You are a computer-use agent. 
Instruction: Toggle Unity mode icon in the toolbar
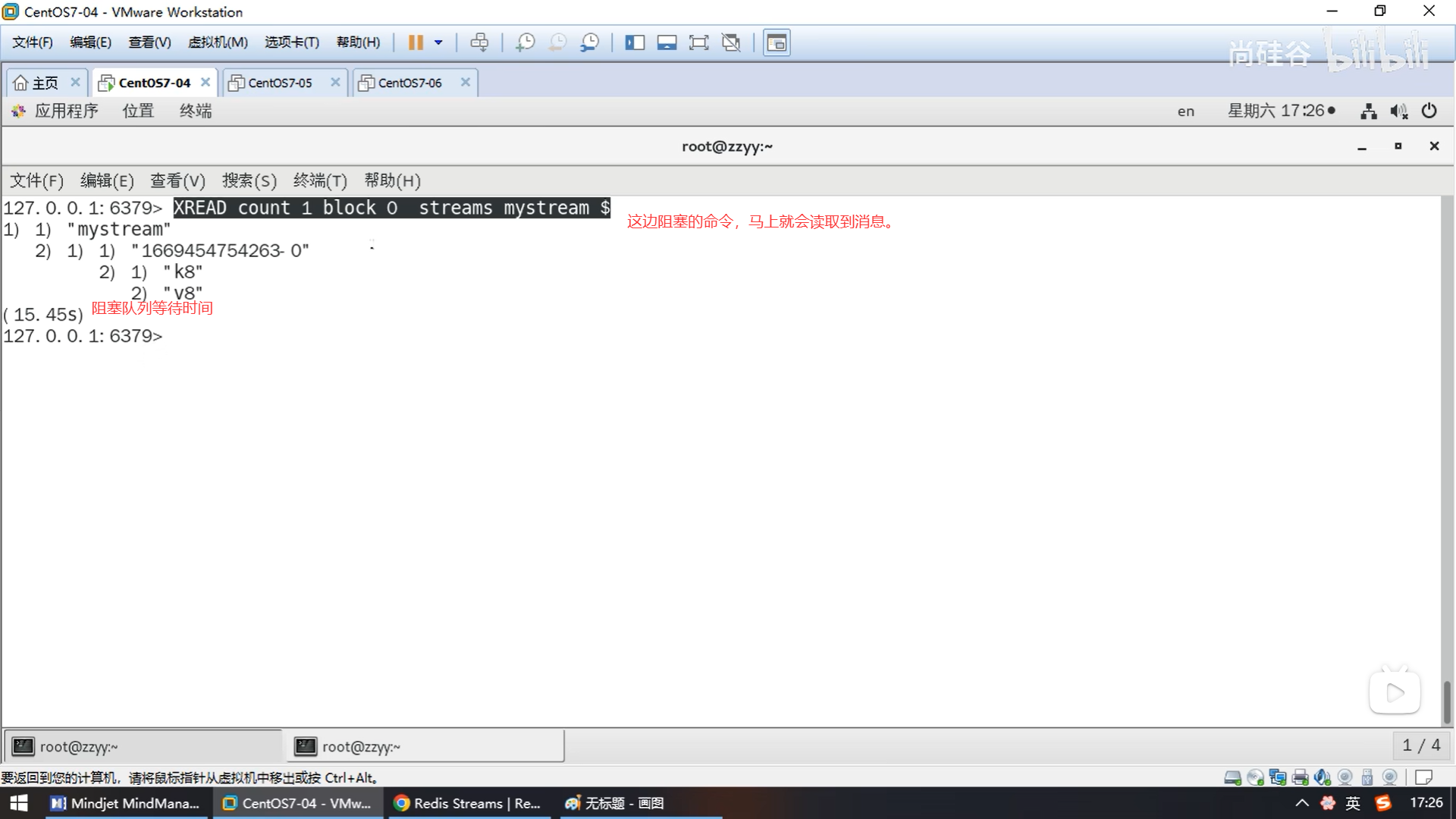click(x=731, y=42)
